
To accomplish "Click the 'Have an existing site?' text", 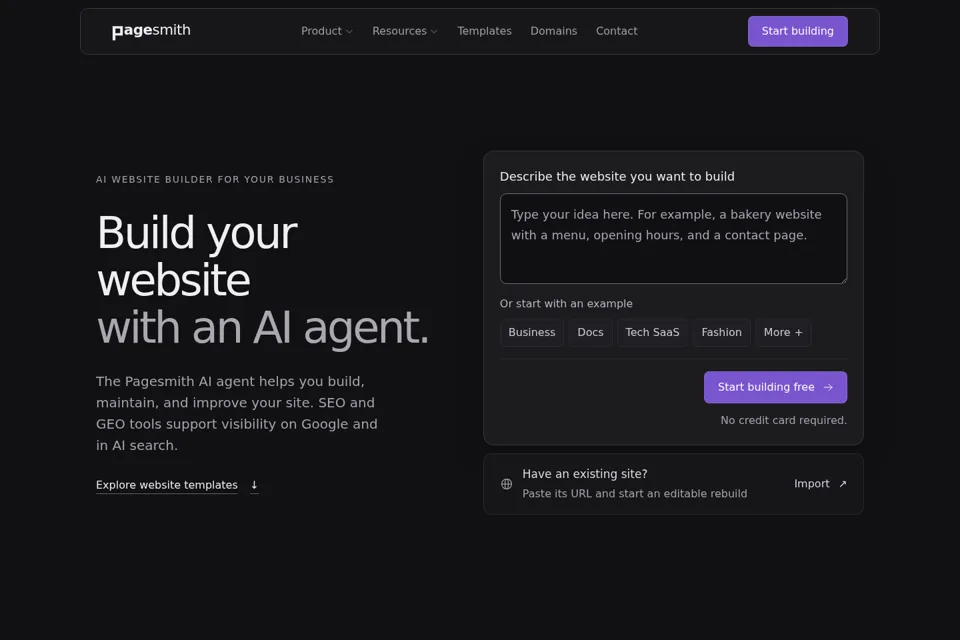I will (x=585, y=474).
